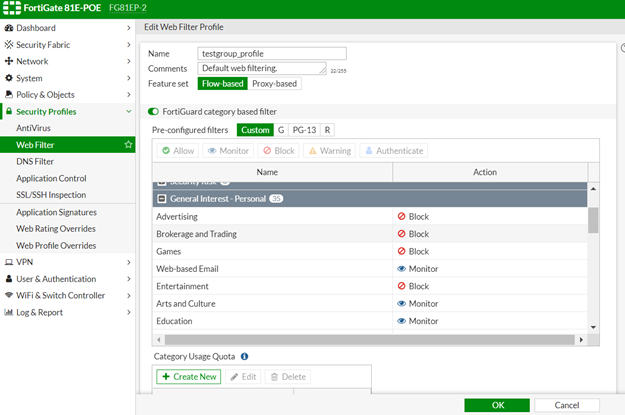Click the Allow action button
This screenshot has height=415, width=625.
tap(178, 151)
